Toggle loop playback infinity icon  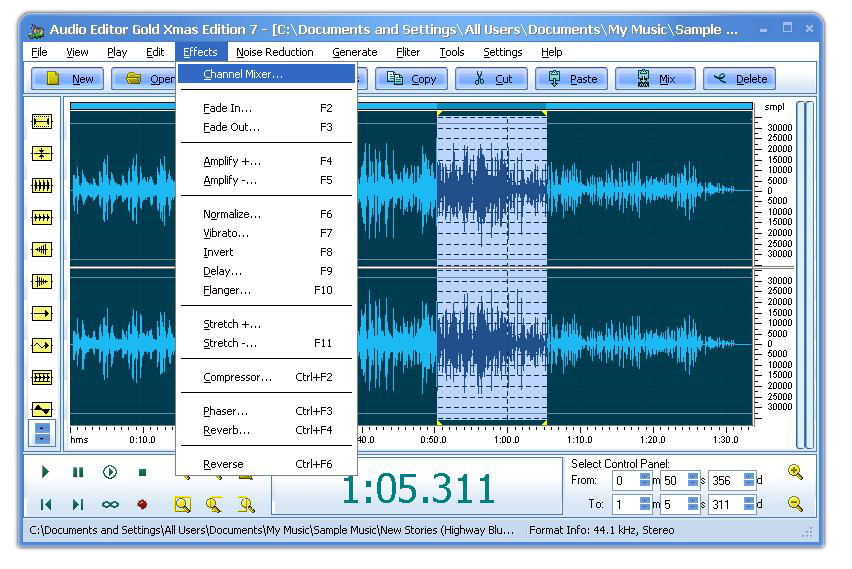[x=110, y=504]
